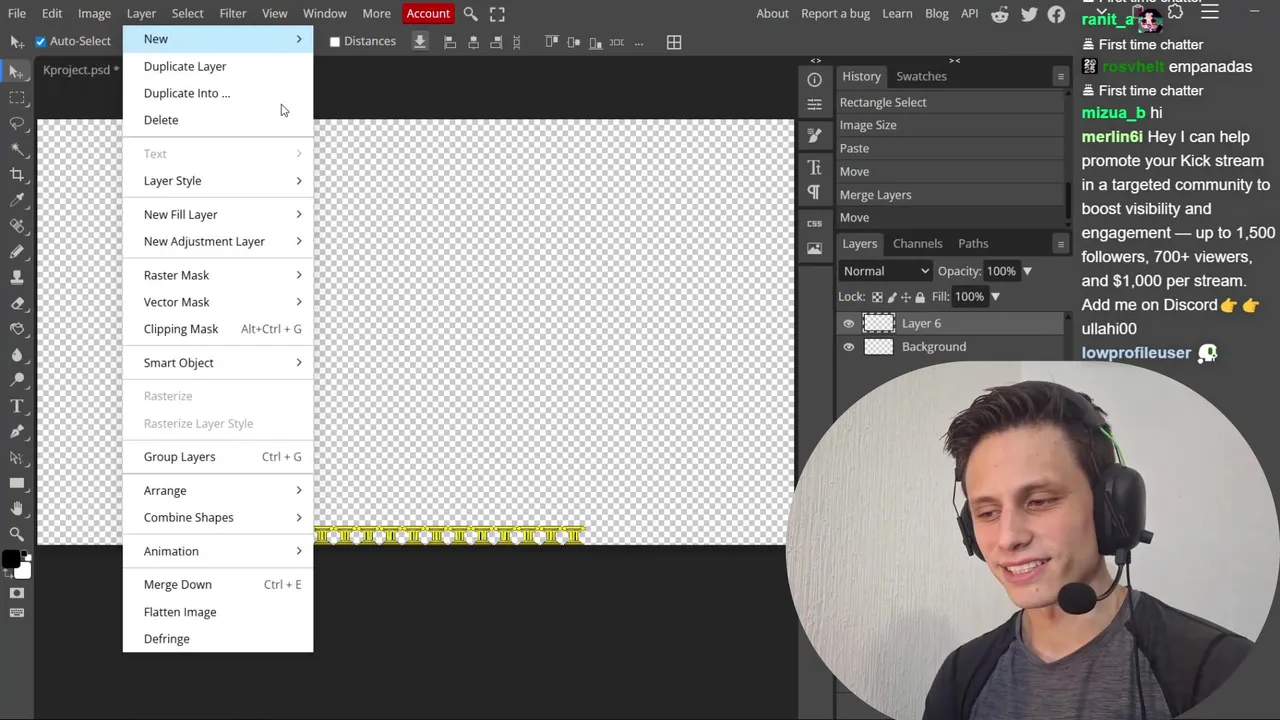Toggle lock all padlock icon
This screenshot has height=720, width=1280.
point(920,297)
